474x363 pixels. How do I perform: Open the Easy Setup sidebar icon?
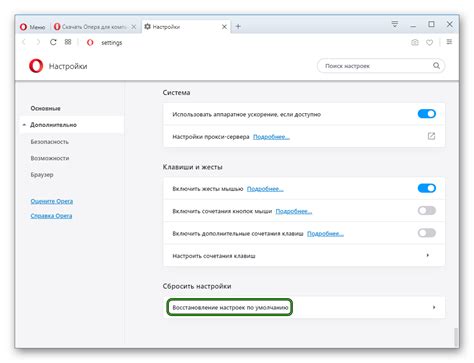coord(449,42)
